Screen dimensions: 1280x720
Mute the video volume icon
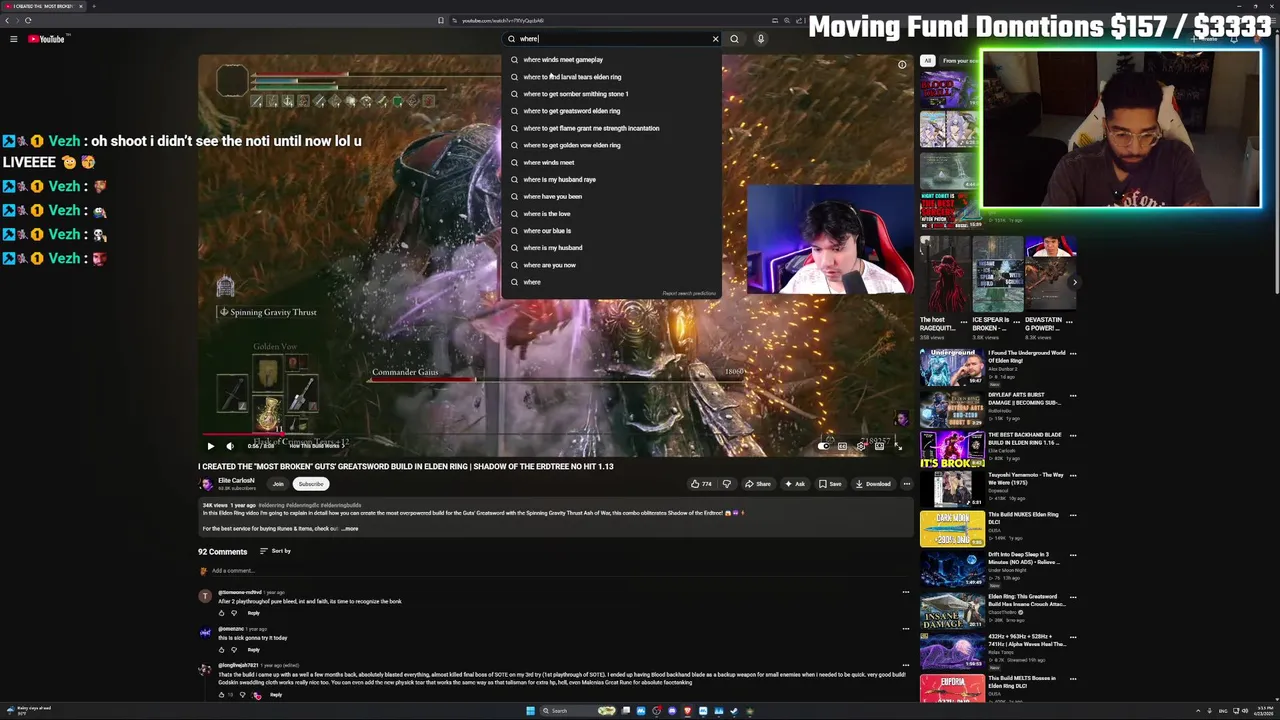coord(229,446)
